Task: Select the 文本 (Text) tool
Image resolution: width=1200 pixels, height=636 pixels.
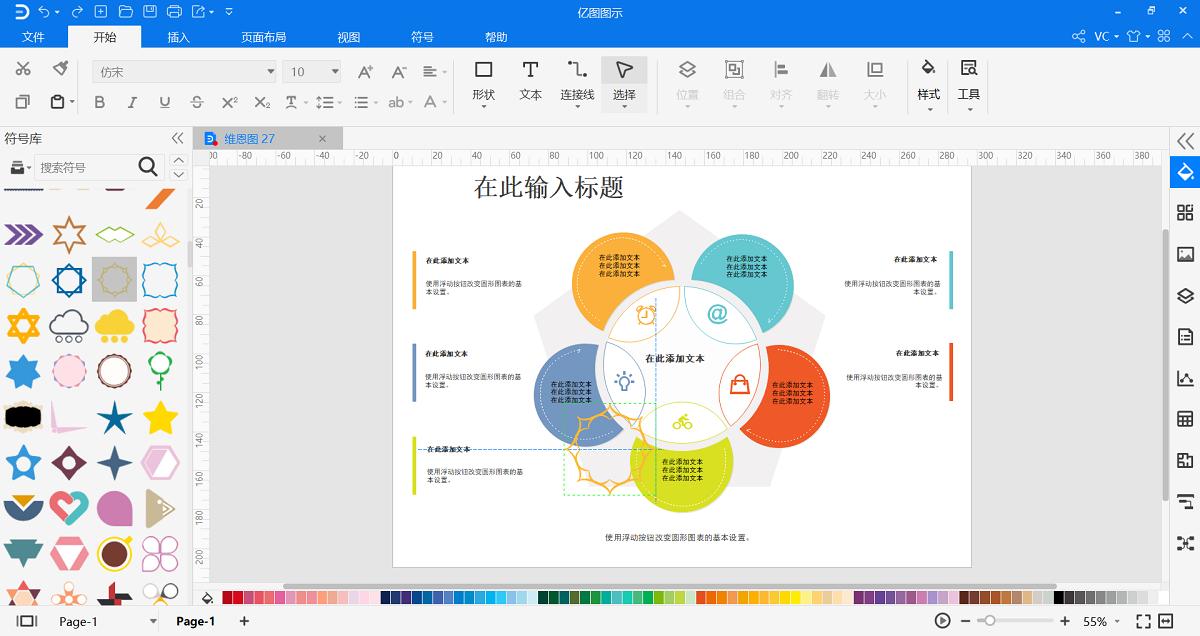Action: [x=530, y=80]
